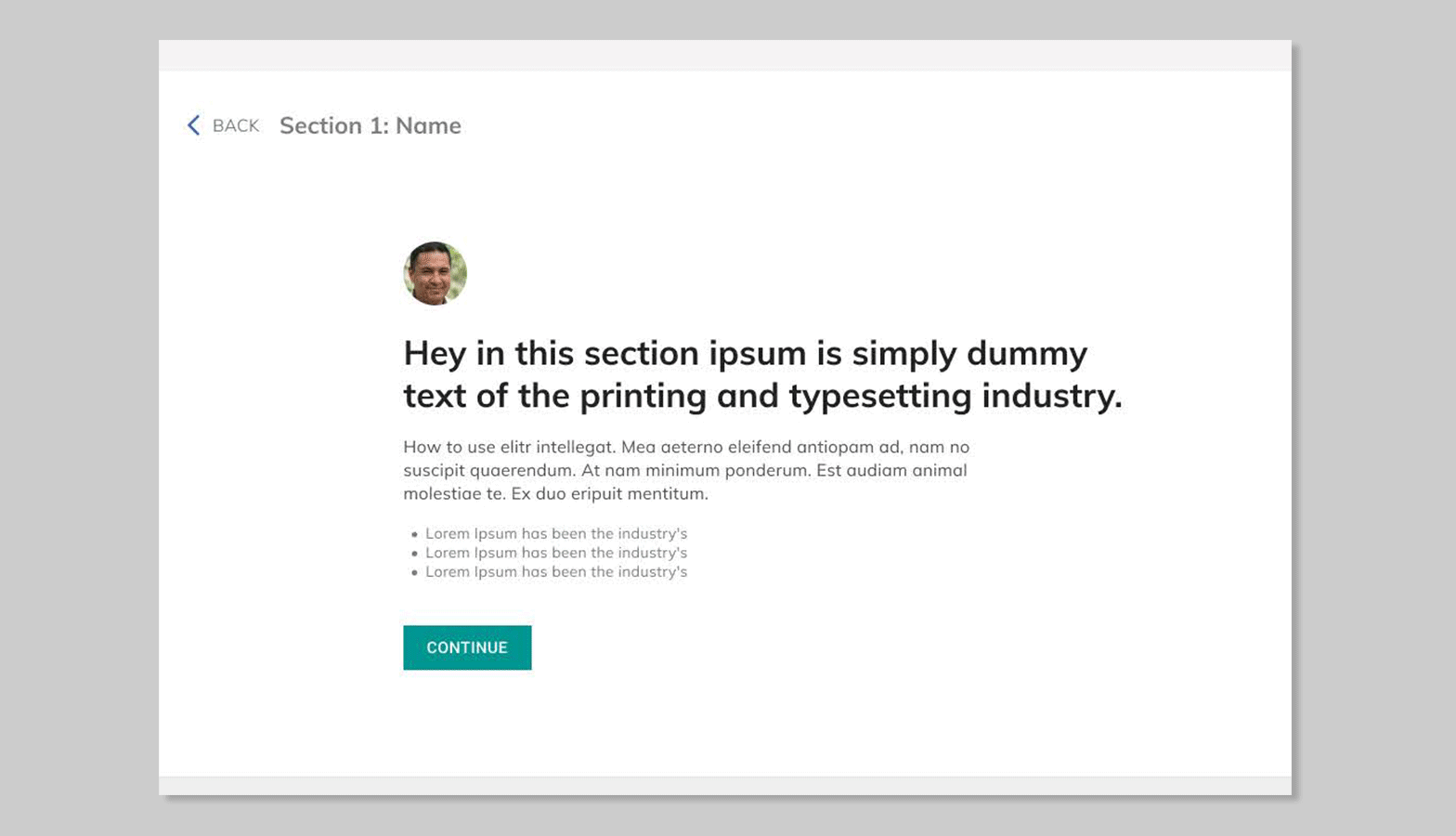Click the blue back chevron arrow
Viewport: 1456px width, 836px height.
tap(193, 125)
